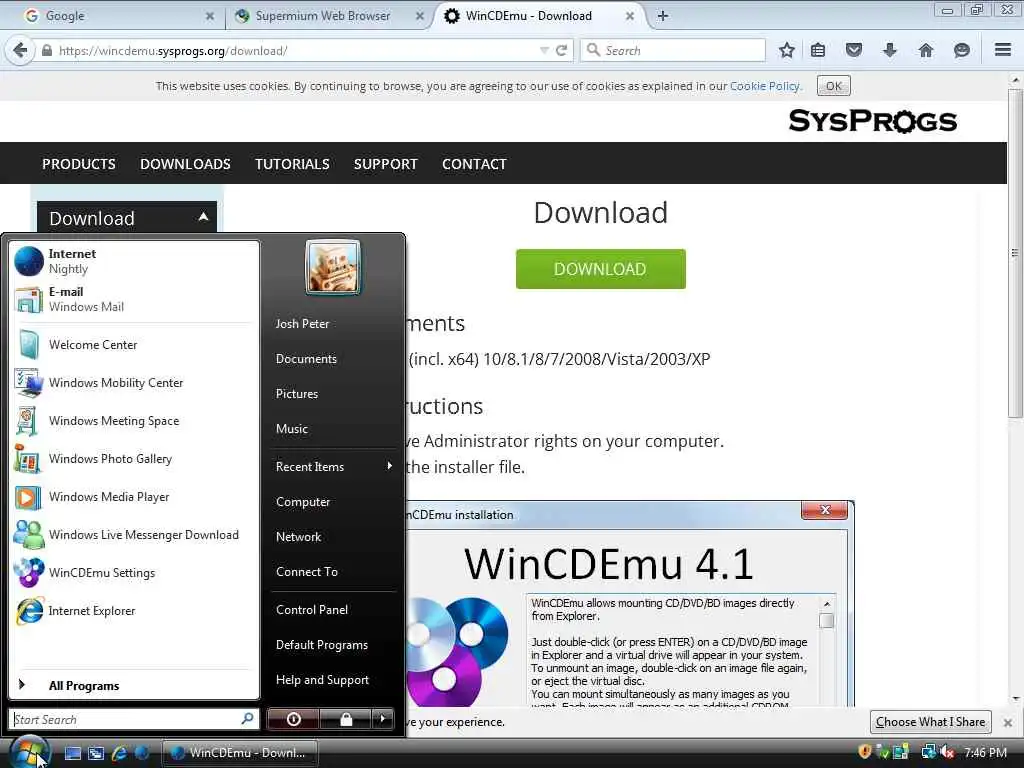Open Documents from the Start menu
Image resolution: width=1024 pixels, height=768 pixels.
point(333,359)
